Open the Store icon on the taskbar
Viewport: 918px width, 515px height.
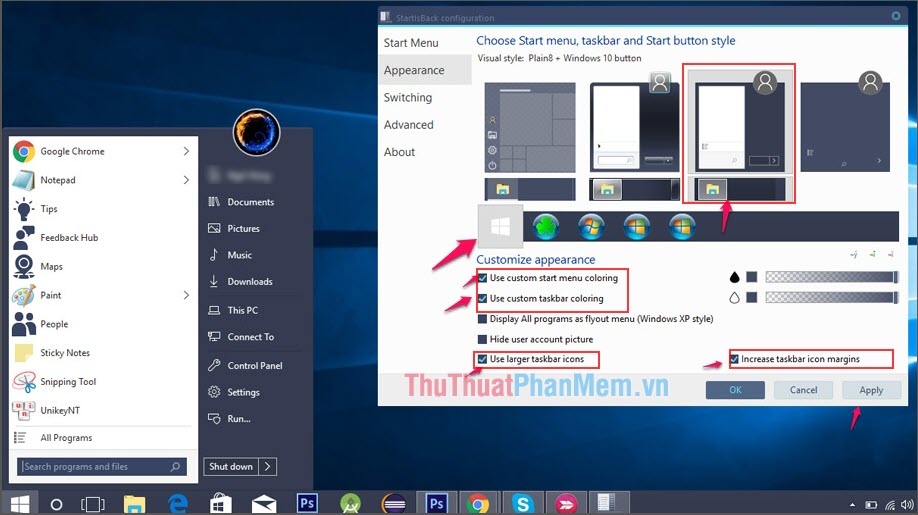(221, 504)
